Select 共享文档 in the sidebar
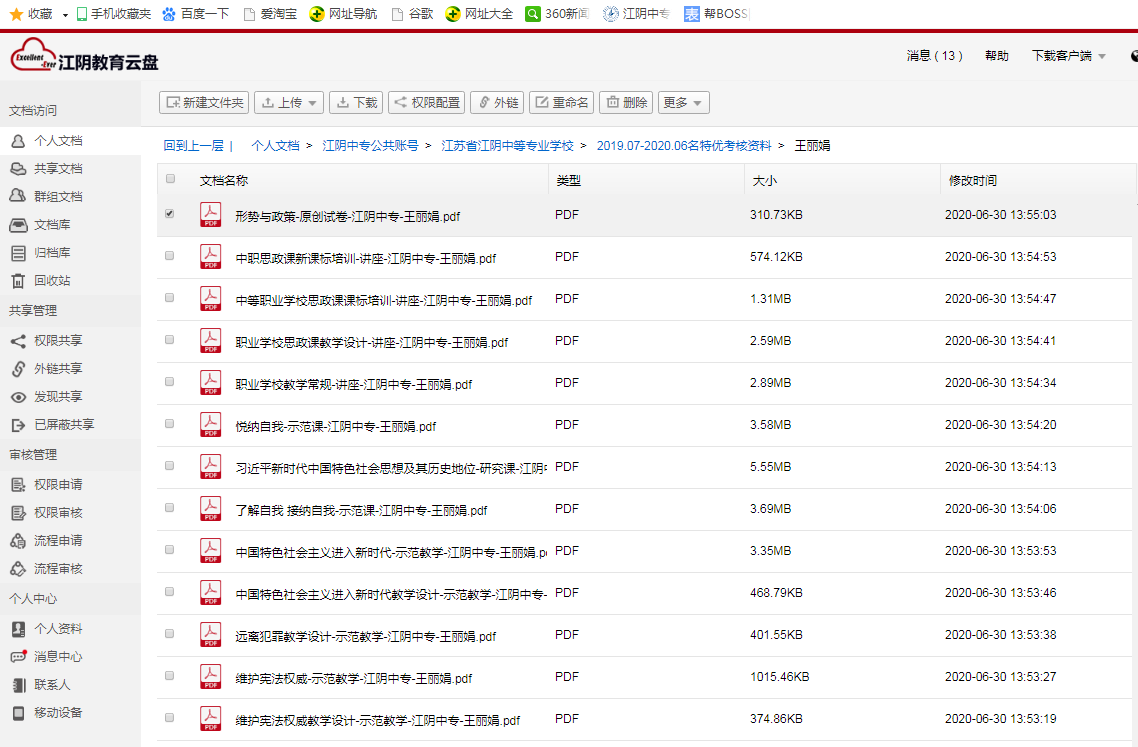 pos(58,169)
